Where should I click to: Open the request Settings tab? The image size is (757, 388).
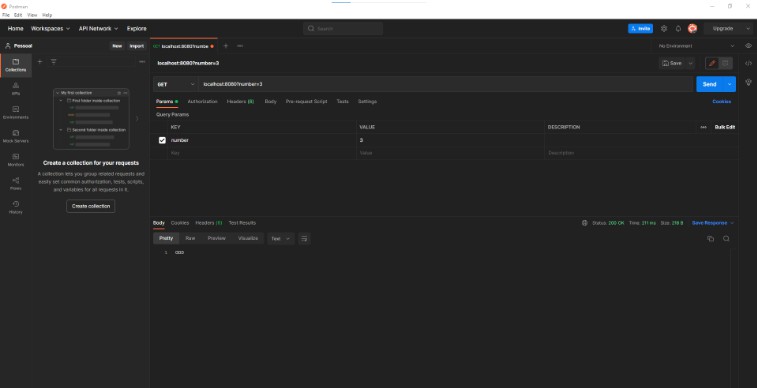tap(367, 101)
